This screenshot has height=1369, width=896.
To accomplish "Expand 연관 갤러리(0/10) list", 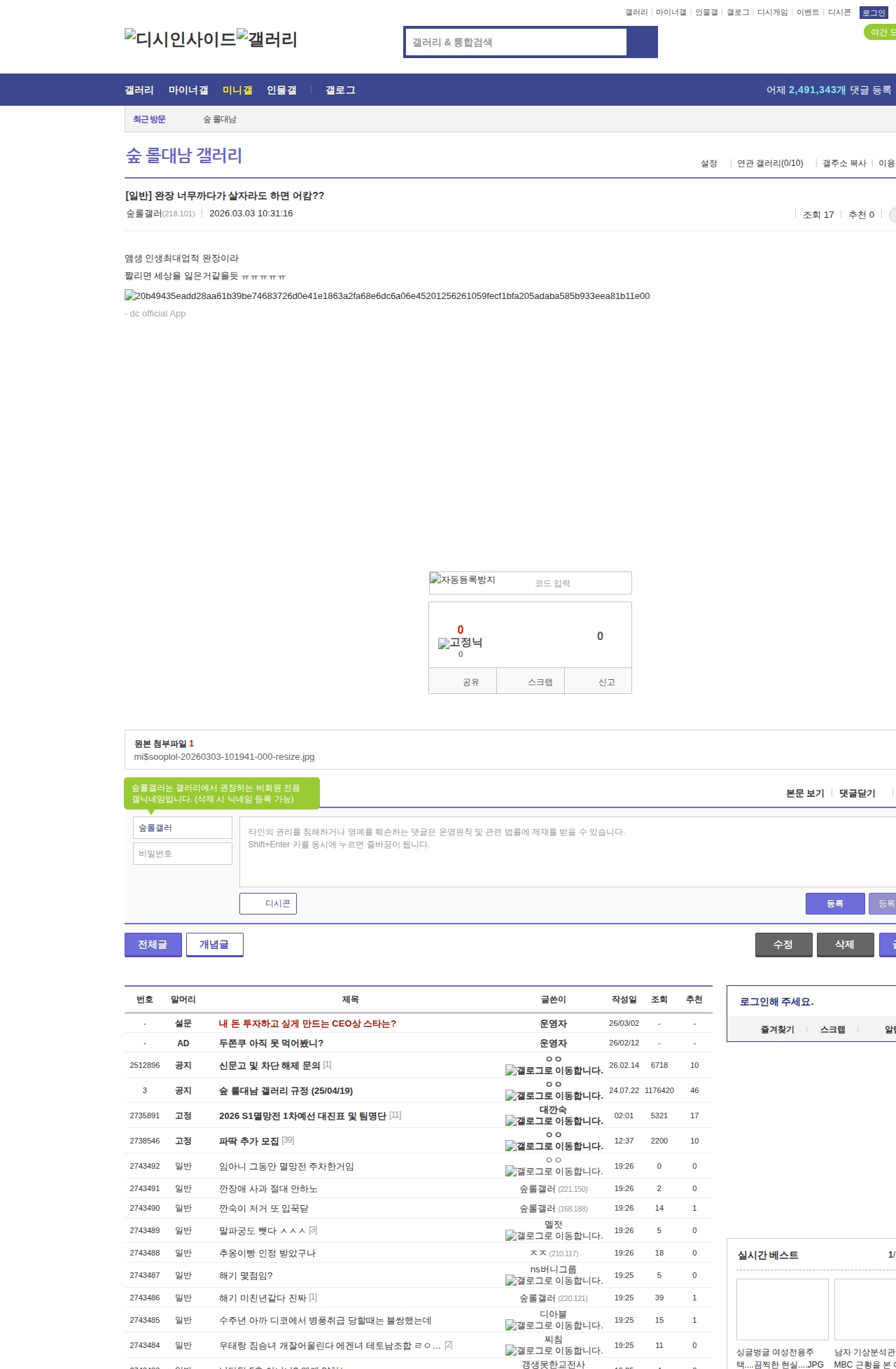I will point(770,163).
